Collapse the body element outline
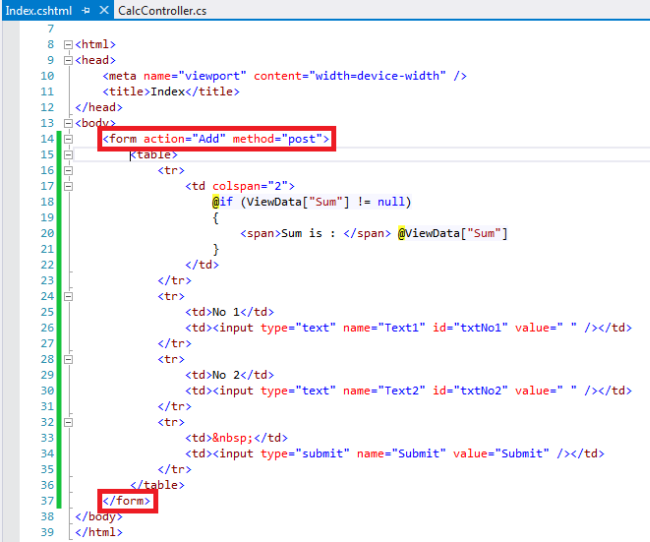 (x=68, y=123)
